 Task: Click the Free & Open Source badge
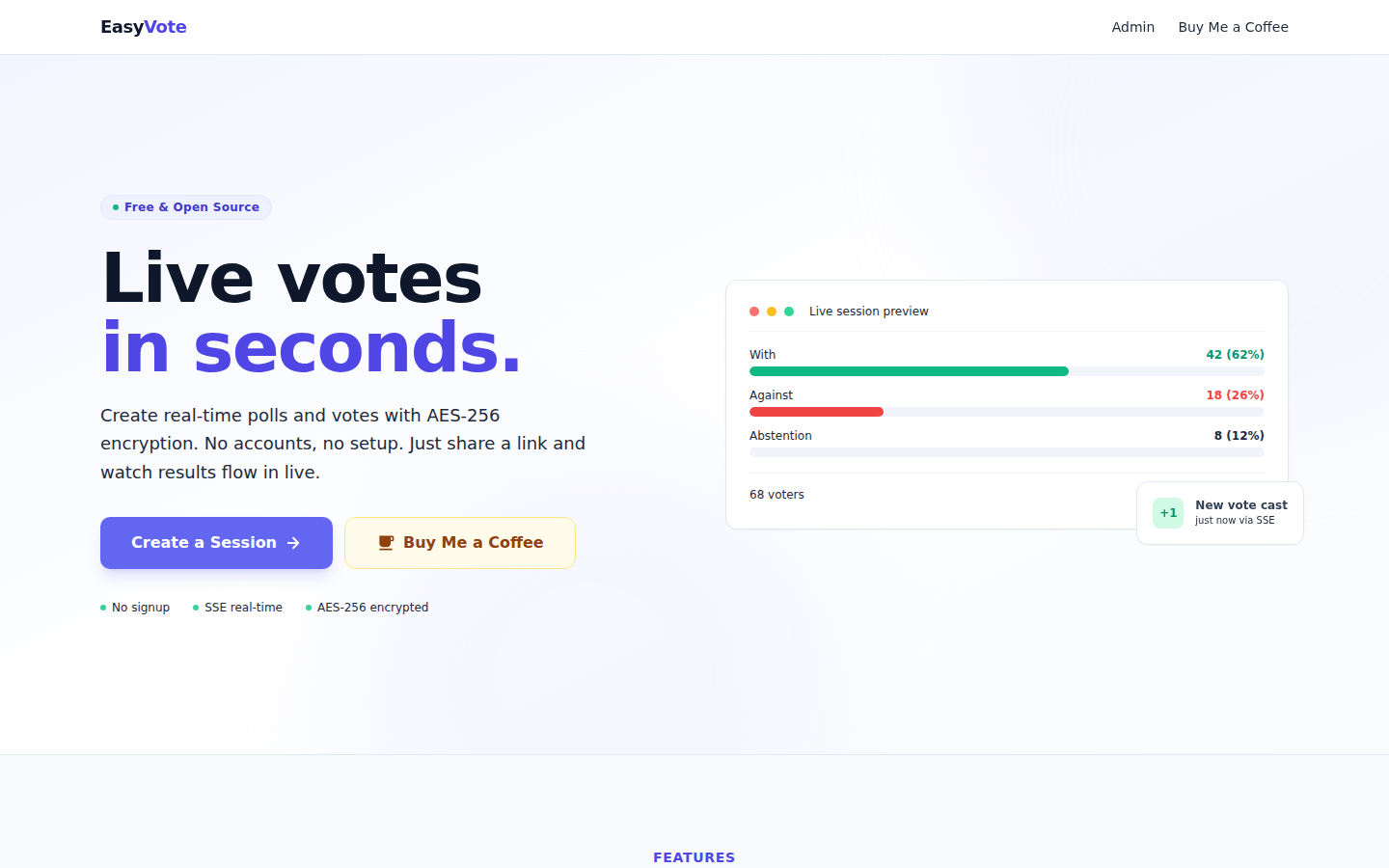[186, 207]
